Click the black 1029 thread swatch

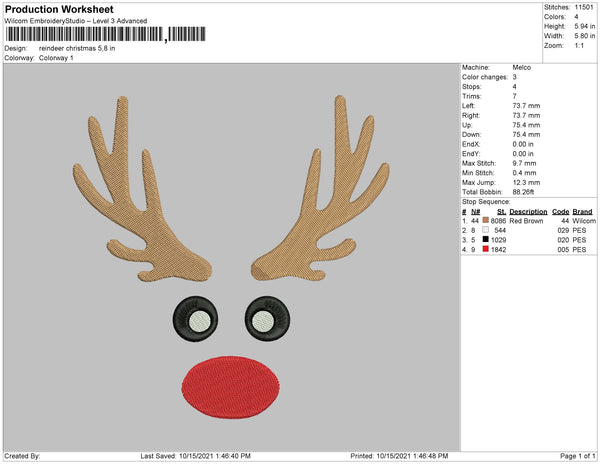[486, 239]
